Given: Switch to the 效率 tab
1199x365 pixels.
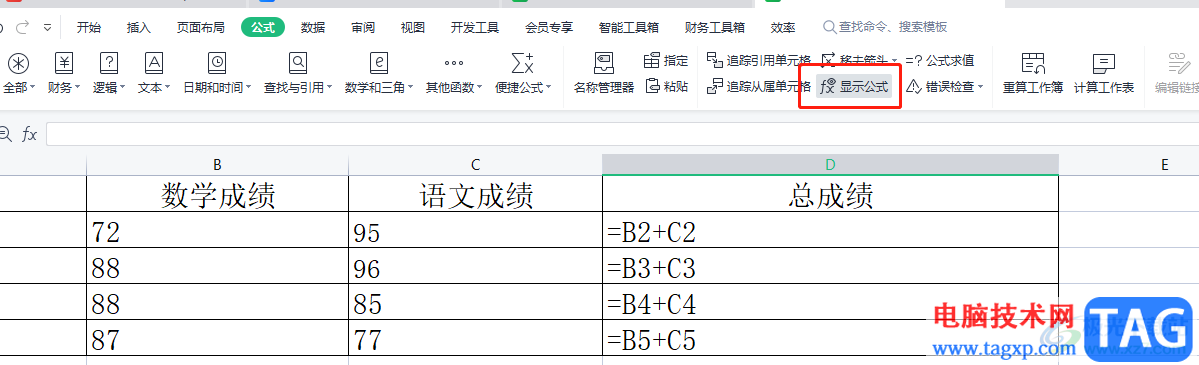Looking at the screenshot, I should (x=782, y=28).
